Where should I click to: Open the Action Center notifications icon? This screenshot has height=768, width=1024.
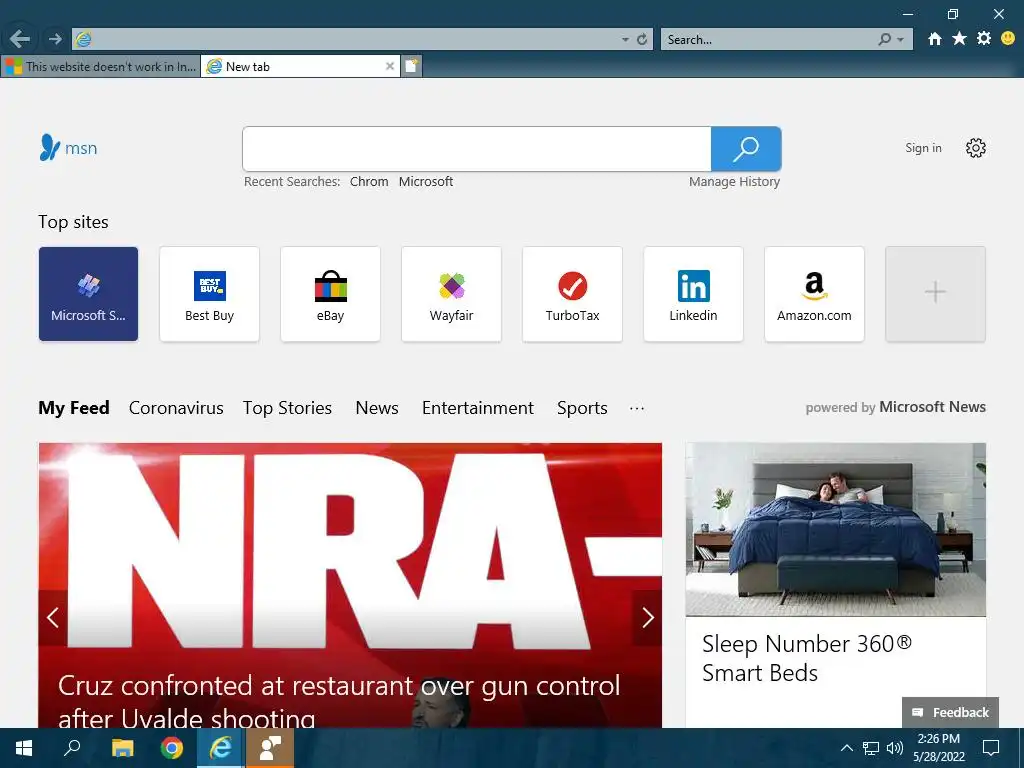click(x=991, y=748)
